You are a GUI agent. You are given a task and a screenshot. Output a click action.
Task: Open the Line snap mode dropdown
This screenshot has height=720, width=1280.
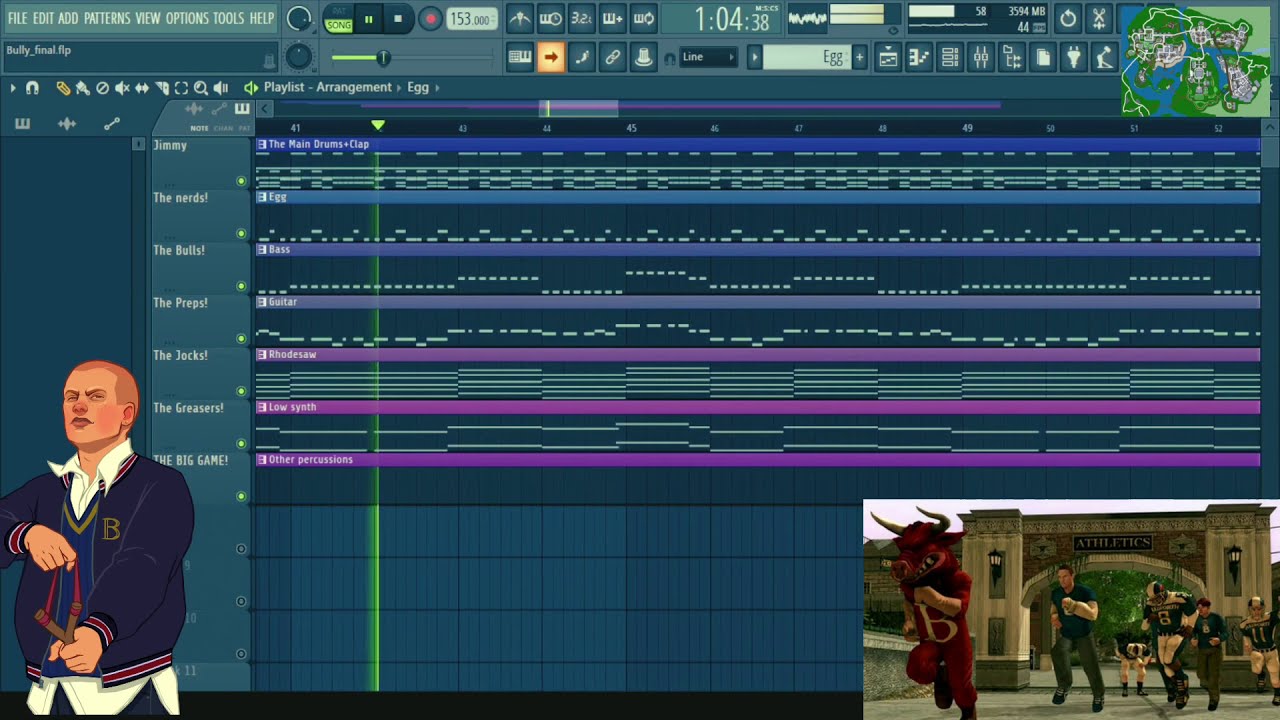707,57
